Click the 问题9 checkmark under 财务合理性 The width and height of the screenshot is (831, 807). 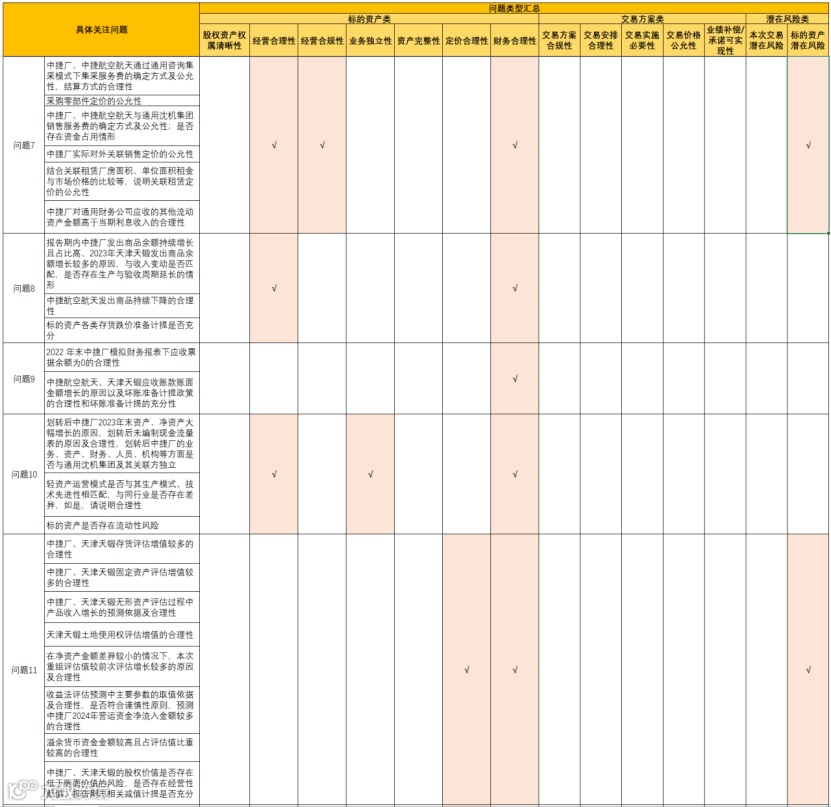tap(515, 379)
